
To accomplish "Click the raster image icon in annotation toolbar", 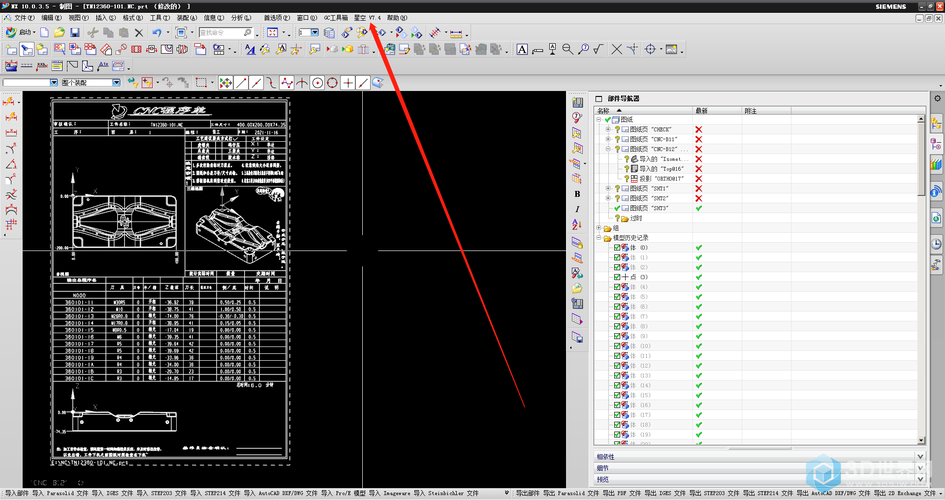I will click(671, 49).
